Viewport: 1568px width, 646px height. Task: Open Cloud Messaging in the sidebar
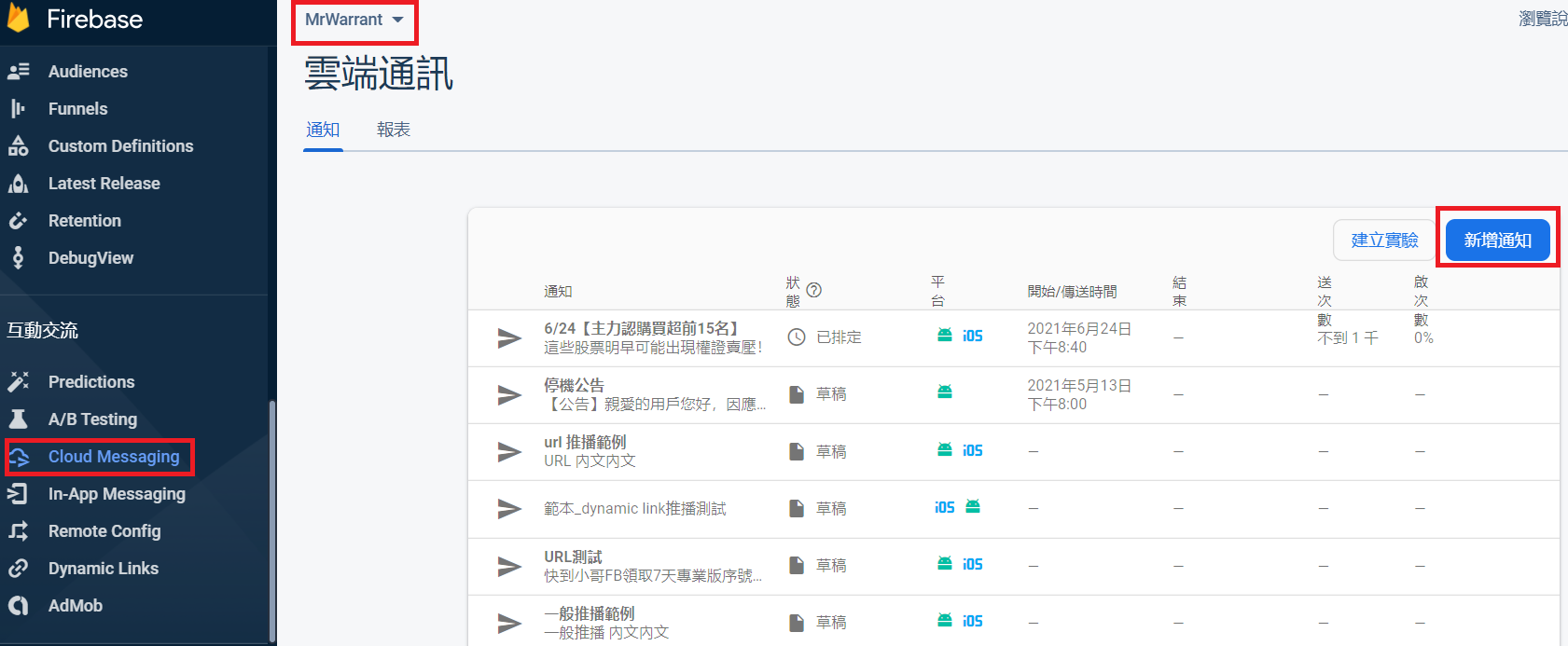[113, 457]
